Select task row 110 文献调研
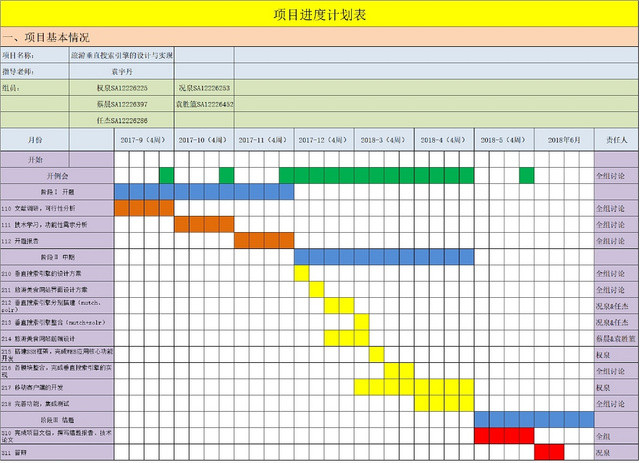 (57, 208)
